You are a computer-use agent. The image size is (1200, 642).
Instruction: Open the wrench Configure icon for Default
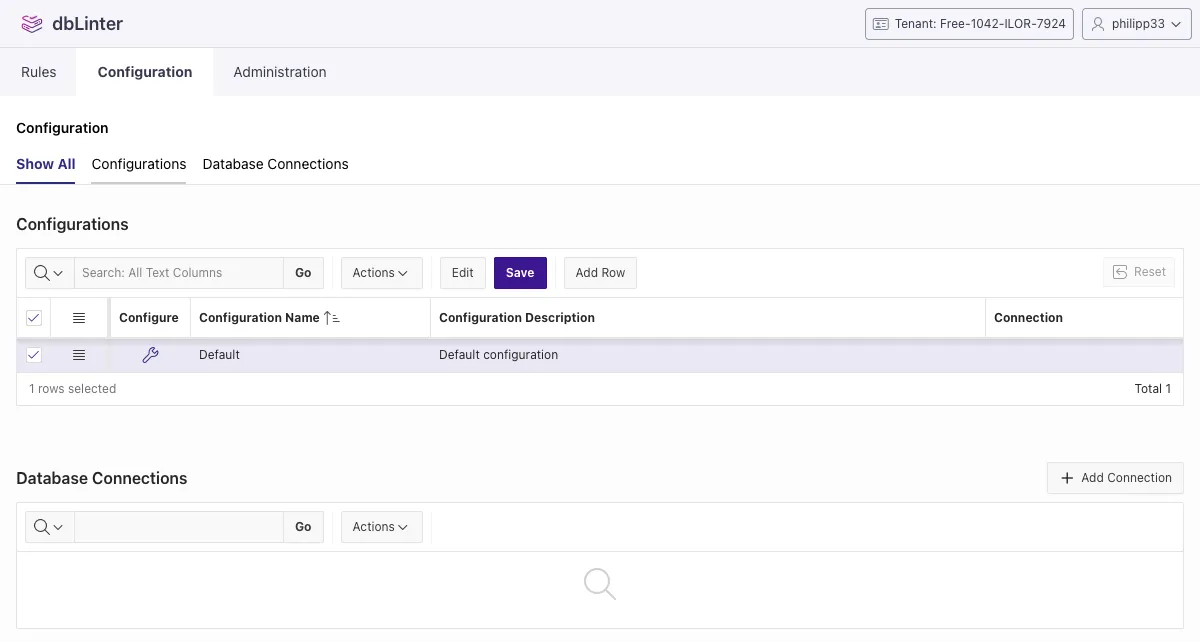coord(150,355)
